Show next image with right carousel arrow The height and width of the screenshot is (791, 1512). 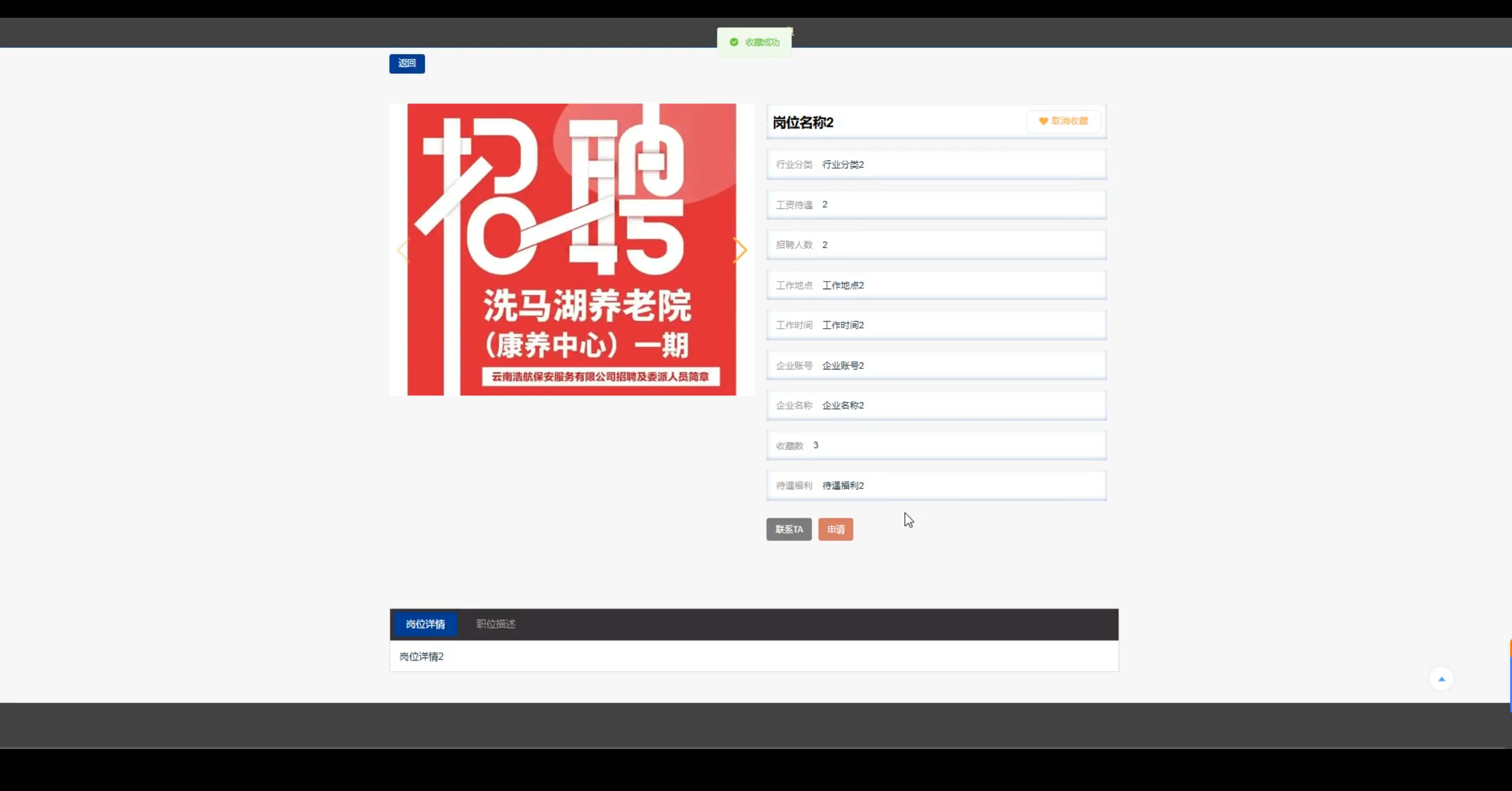pyautogui.click(x=740, y=250)
